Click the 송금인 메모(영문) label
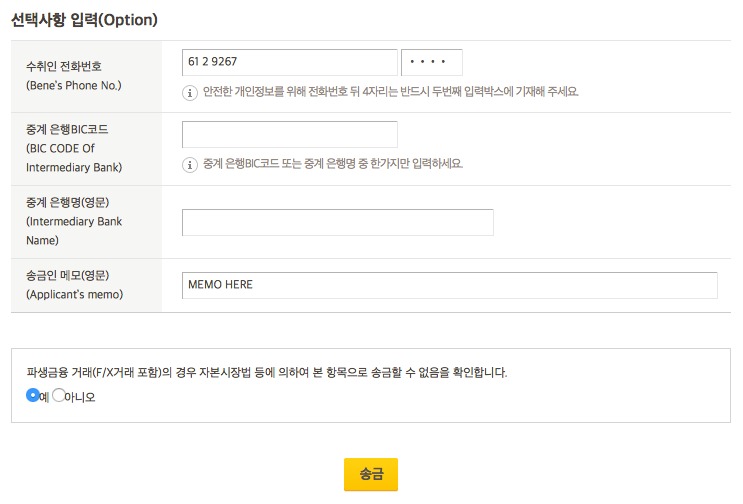The width and height of the screenshot is (743, 504). click(x=67, y=276)
